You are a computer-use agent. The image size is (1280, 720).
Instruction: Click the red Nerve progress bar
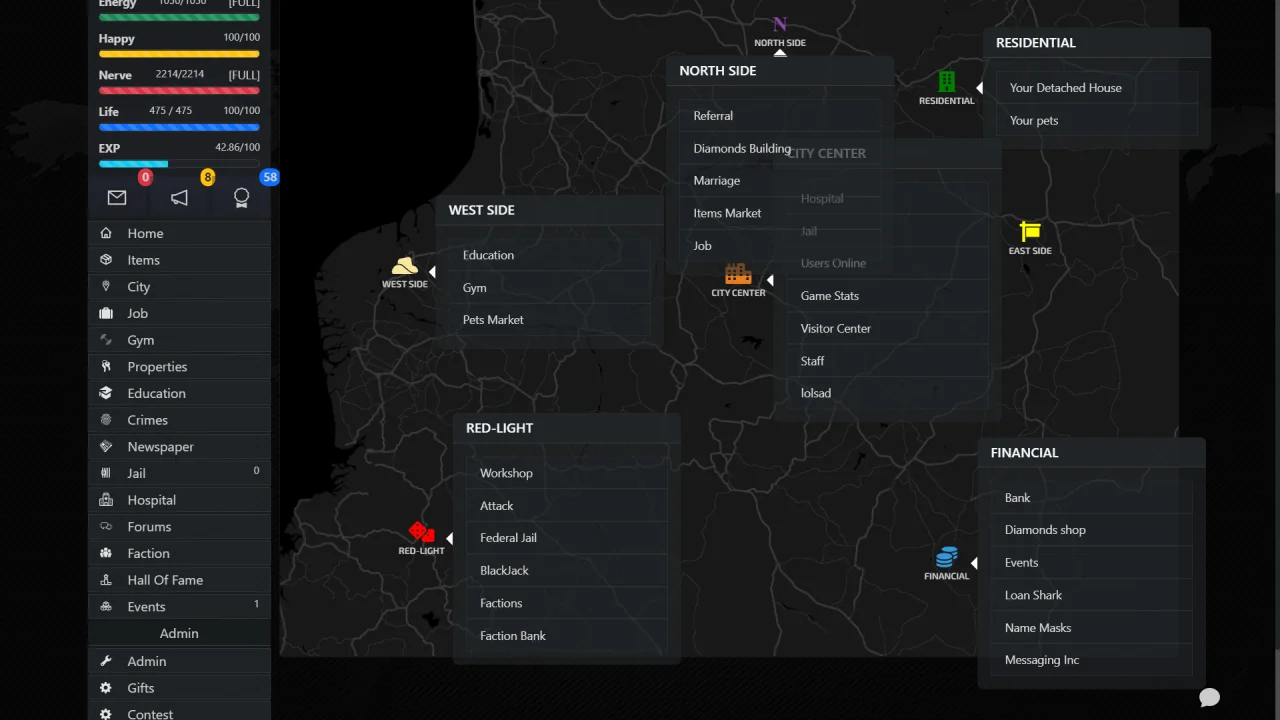click(179, 91)
